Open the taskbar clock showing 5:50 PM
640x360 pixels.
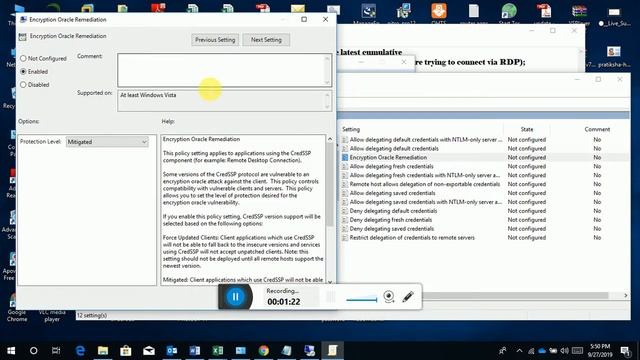coord(600,351)
